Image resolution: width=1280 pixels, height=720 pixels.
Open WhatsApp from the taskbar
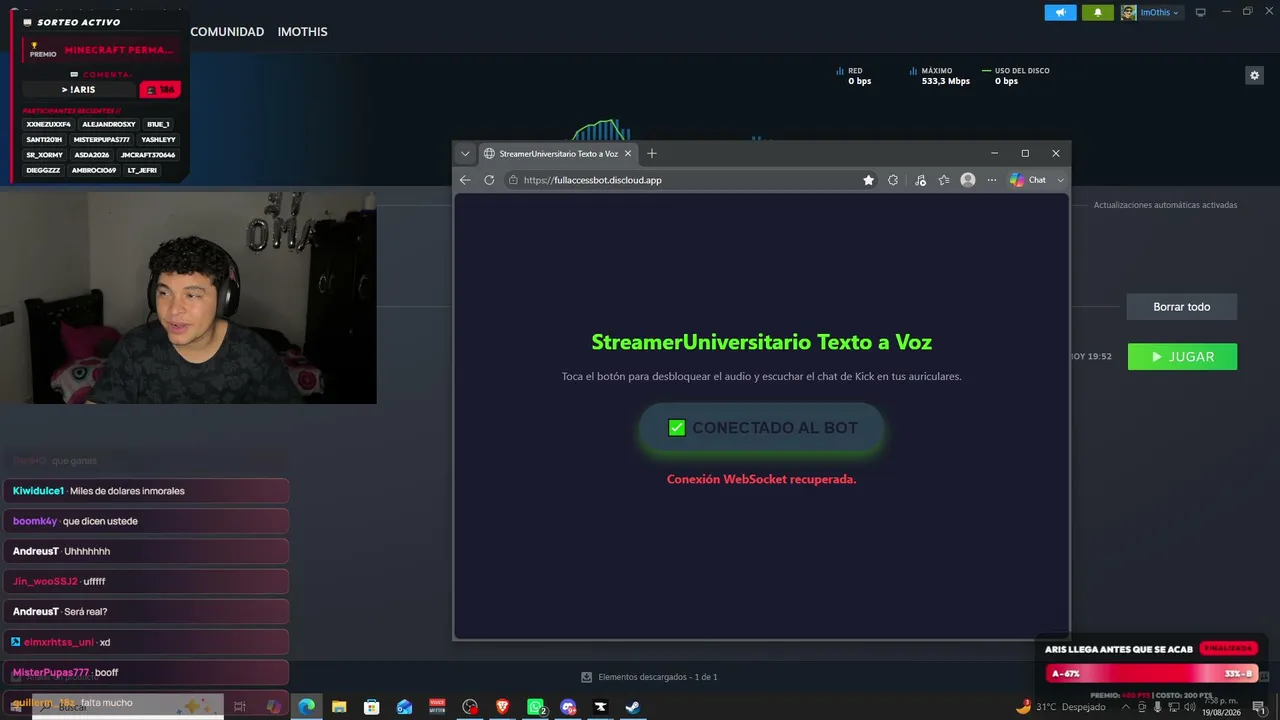coord(536,707)
